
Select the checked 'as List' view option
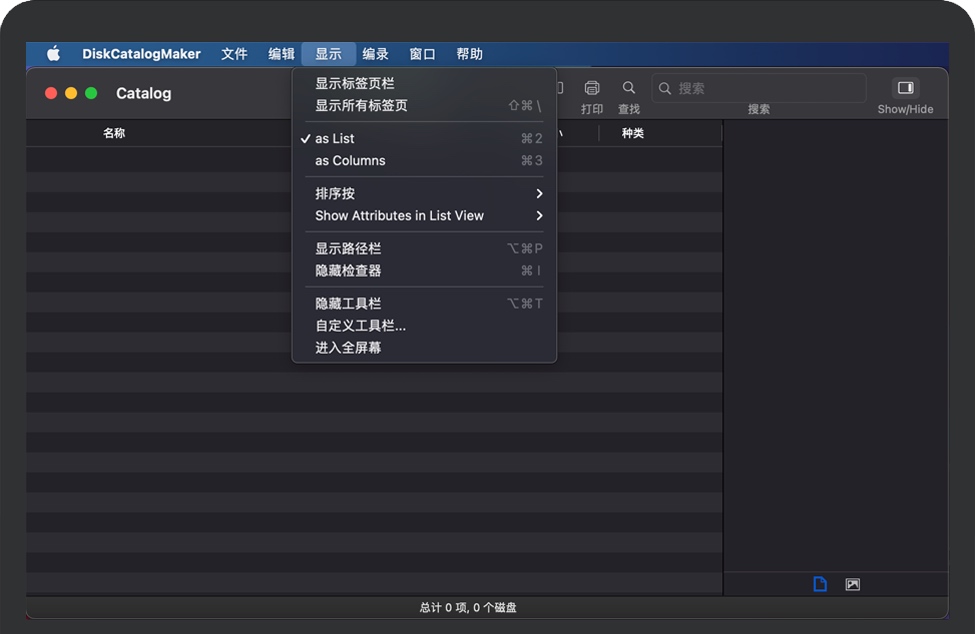(x=335, y=139)
